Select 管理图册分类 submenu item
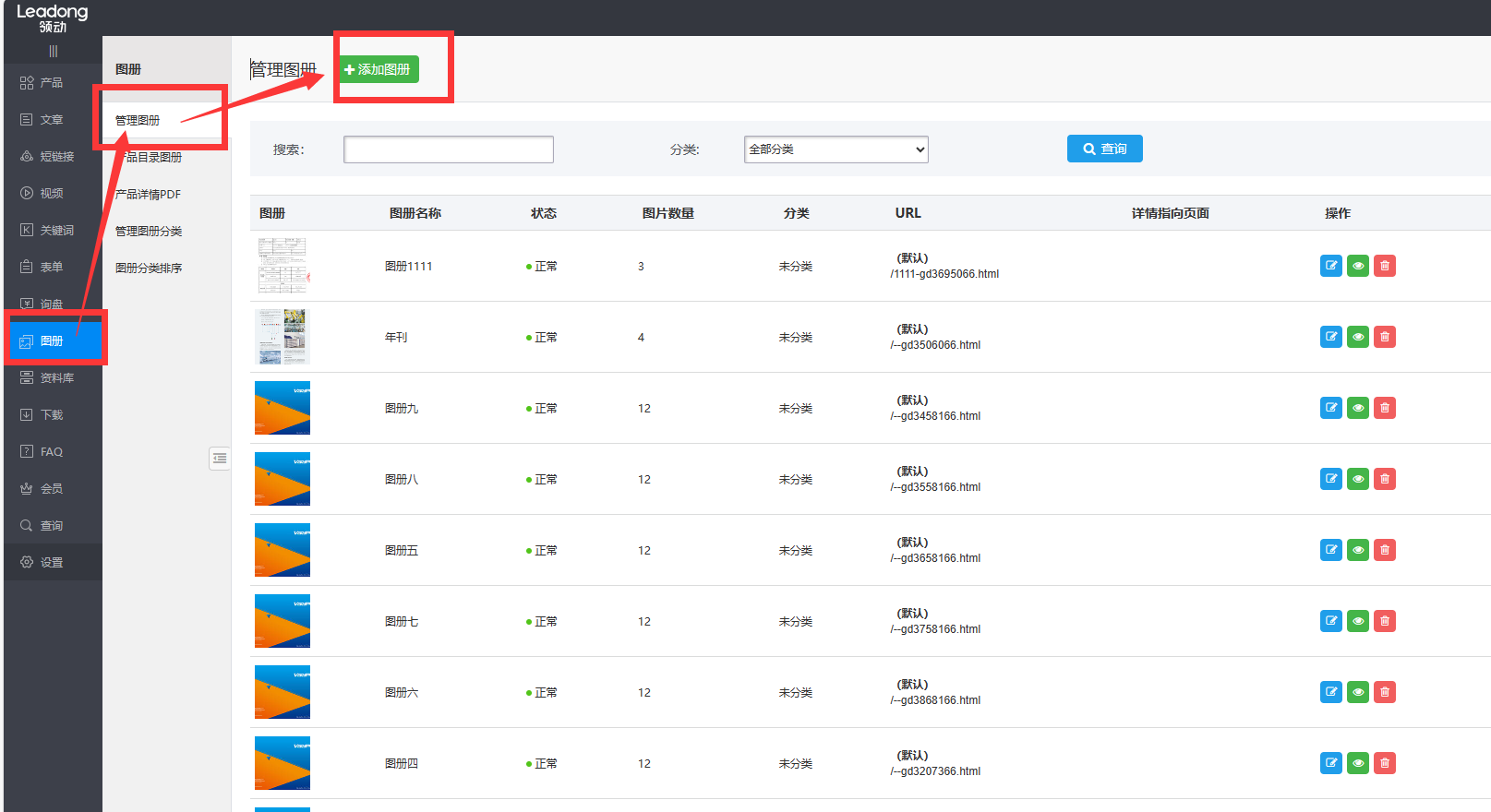The image size is (1491, 812). [149, 231]
